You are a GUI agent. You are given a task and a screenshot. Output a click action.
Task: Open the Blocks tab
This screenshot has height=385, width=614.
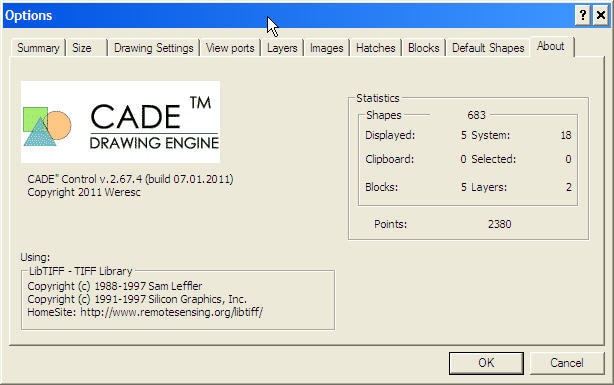tap(423, 48)
